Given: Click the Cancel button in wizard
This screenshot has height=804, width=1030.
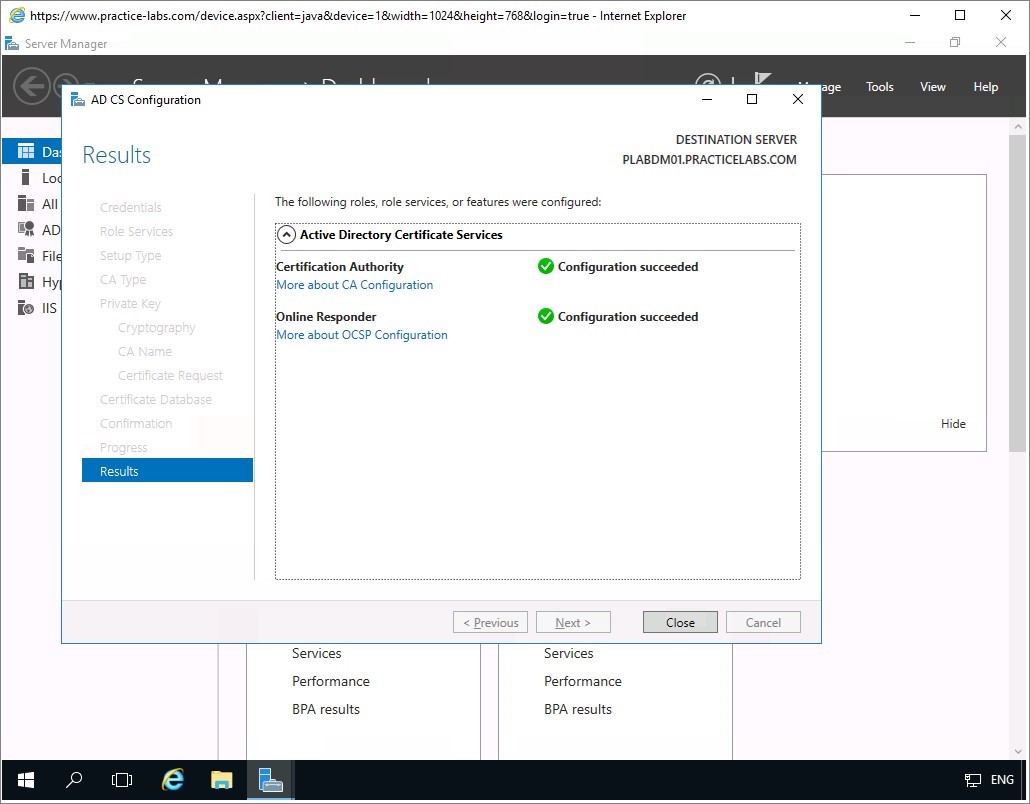Looking at the screenshot, I should (x=763, y=623).
